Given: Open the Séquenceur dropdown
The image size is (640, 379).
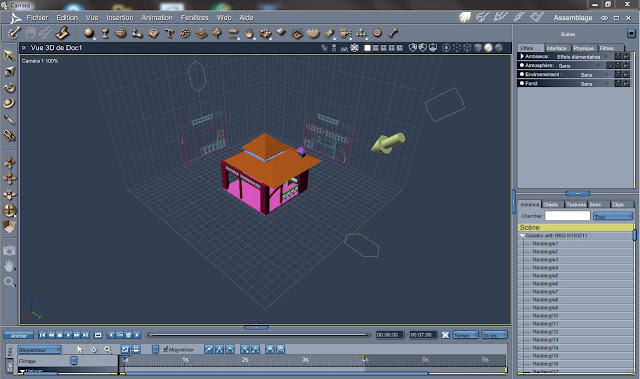Looking at the screenshot, I should pos(39,350).
